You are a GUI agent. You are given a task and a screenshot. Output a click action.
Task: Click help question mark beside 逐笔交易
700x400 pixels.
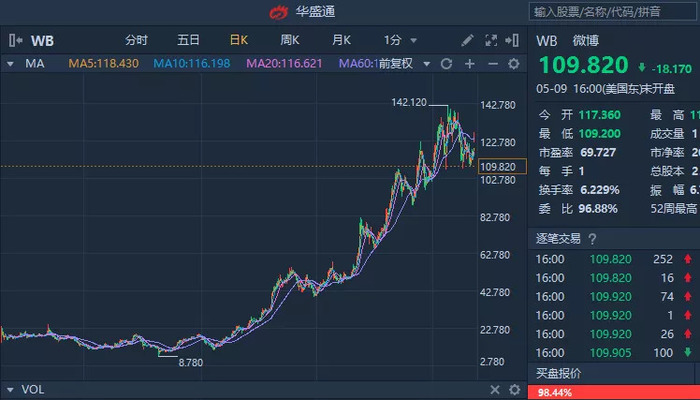pos(592,239)
